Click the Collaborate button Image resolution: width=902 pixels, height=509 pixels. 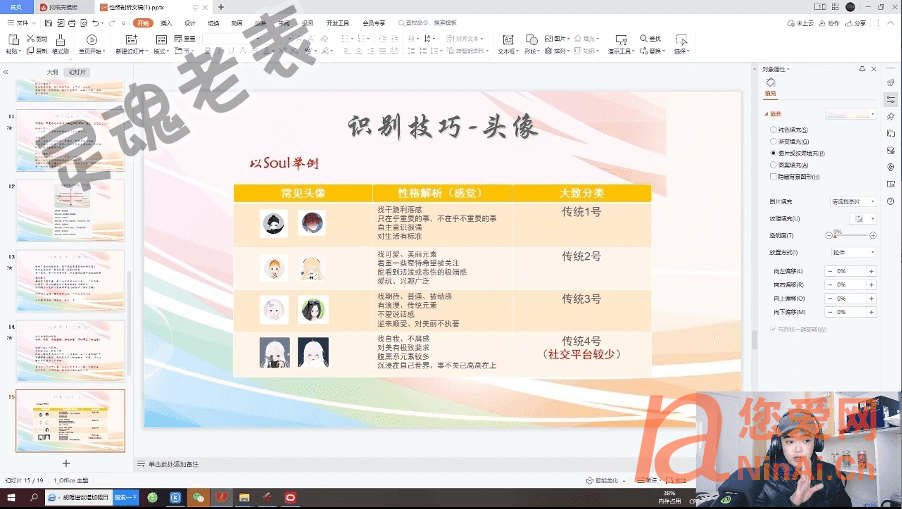(x=829, y=23)
